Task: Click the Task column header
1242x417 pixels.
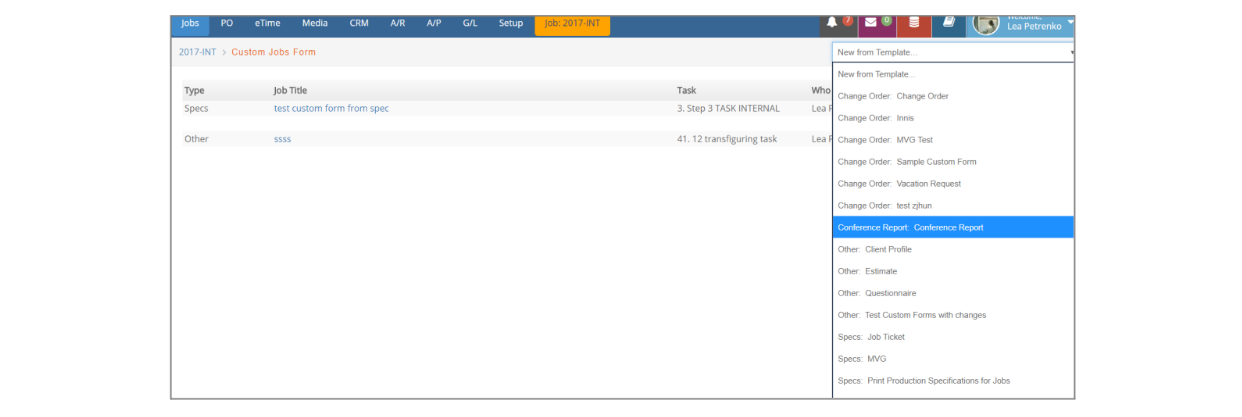Action: tap(686, 90)
